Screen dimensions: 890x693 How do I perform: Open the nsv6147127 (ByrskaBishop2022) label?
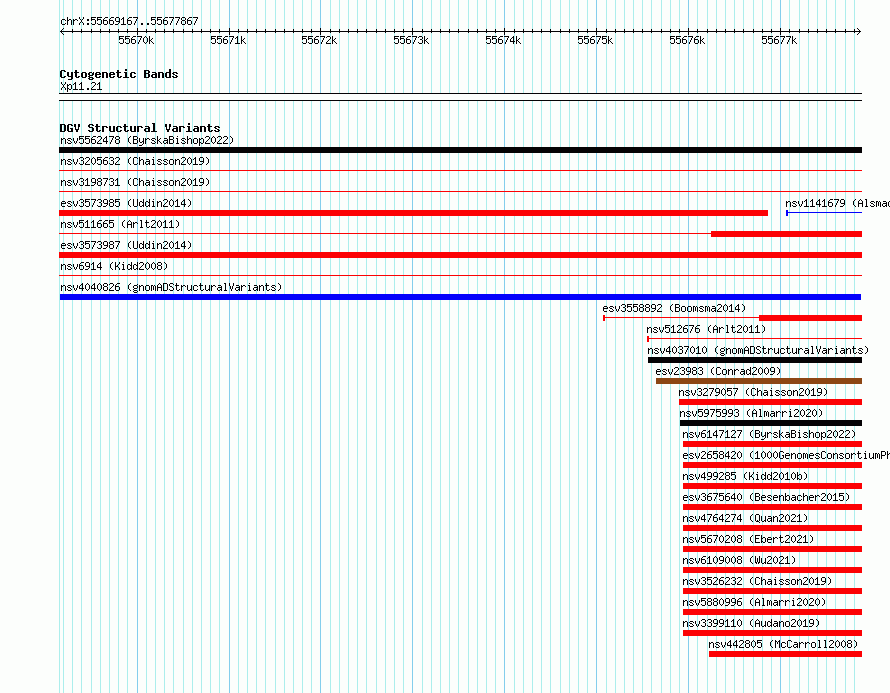coord(769,434)
